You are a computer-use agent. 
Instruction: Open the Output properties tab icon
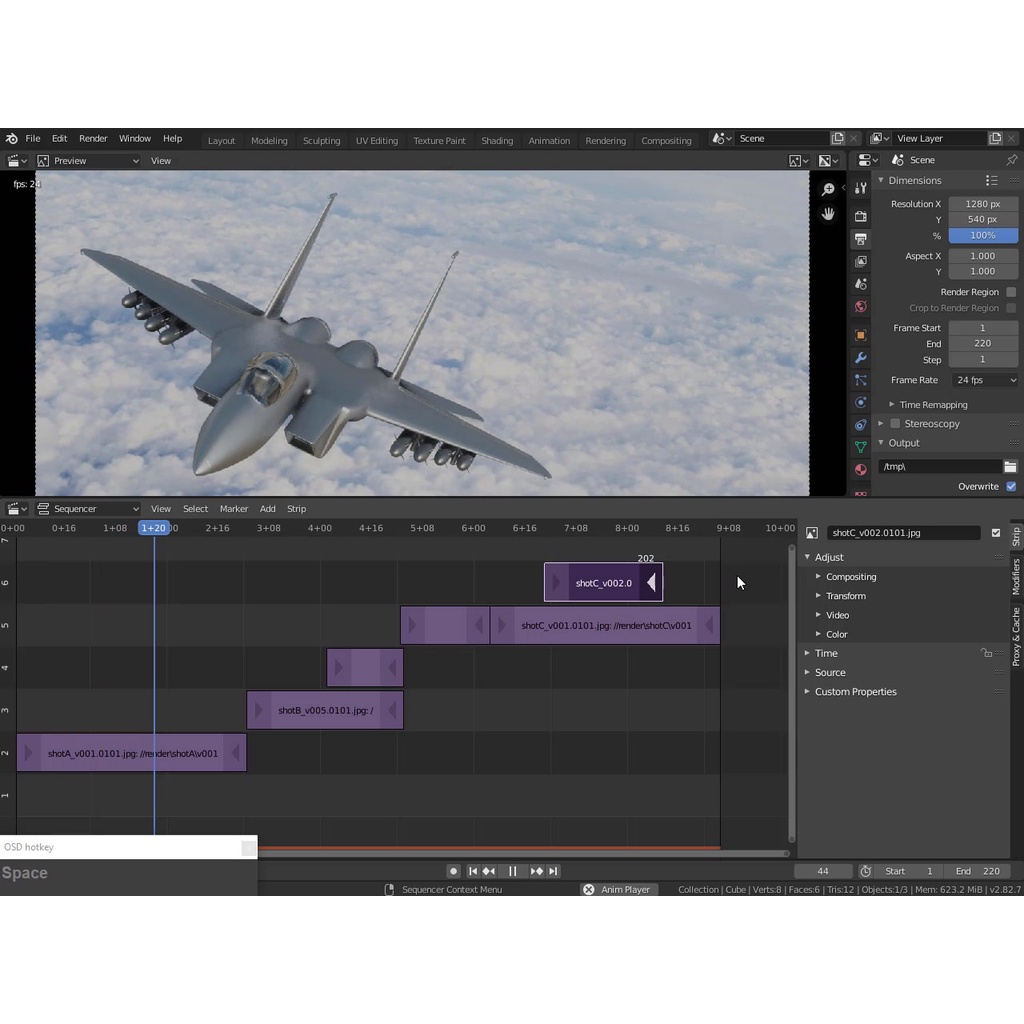click(860, 239)
